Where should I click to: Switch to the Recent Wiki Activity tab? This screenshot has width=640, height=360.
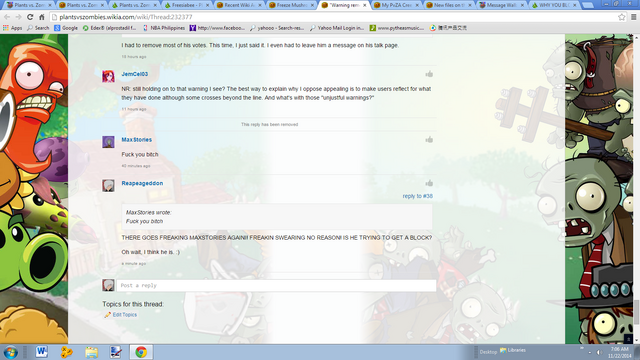tap(239, 5)
